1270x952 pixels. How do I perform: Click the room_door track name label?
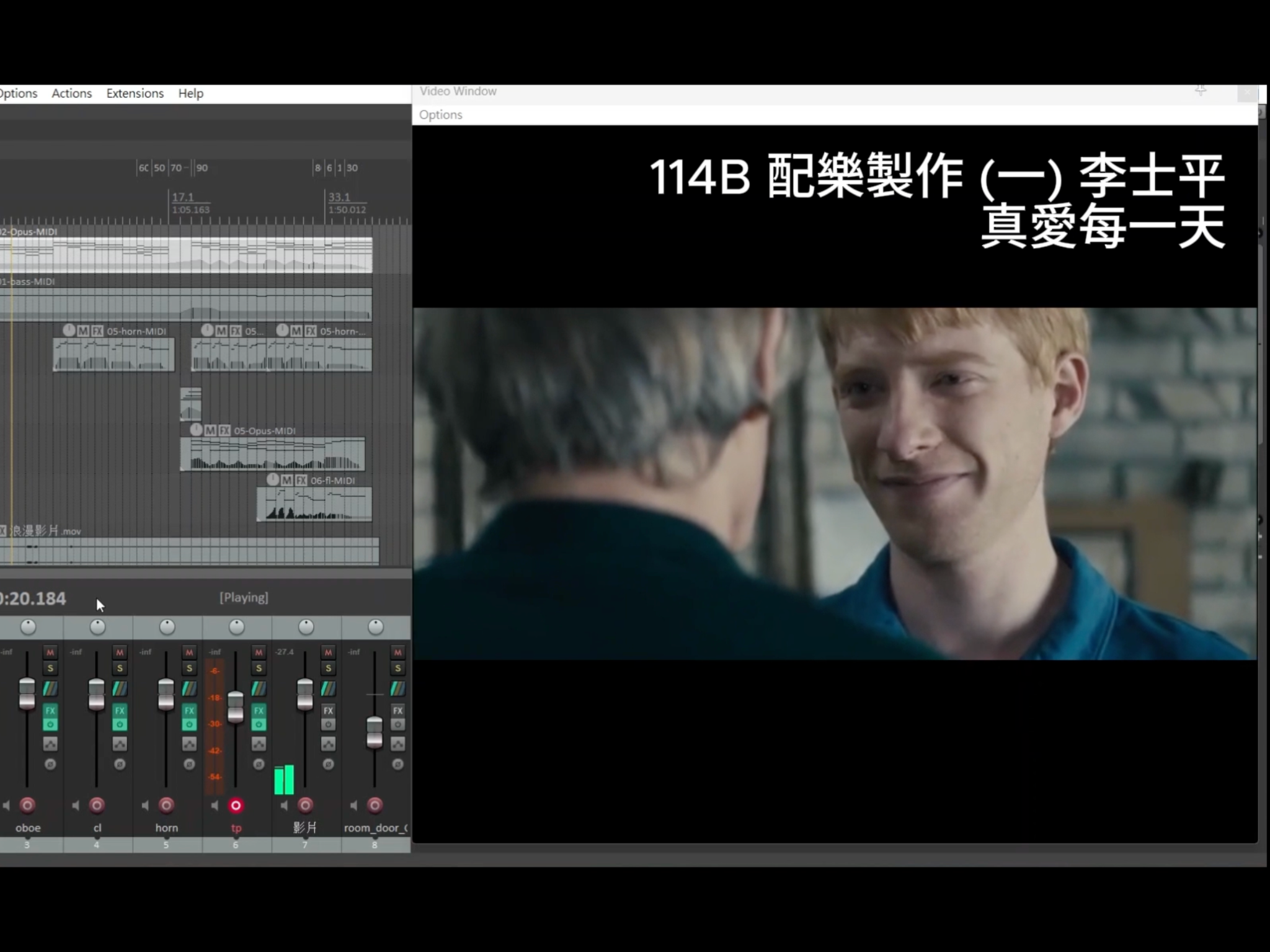(376, 828)
